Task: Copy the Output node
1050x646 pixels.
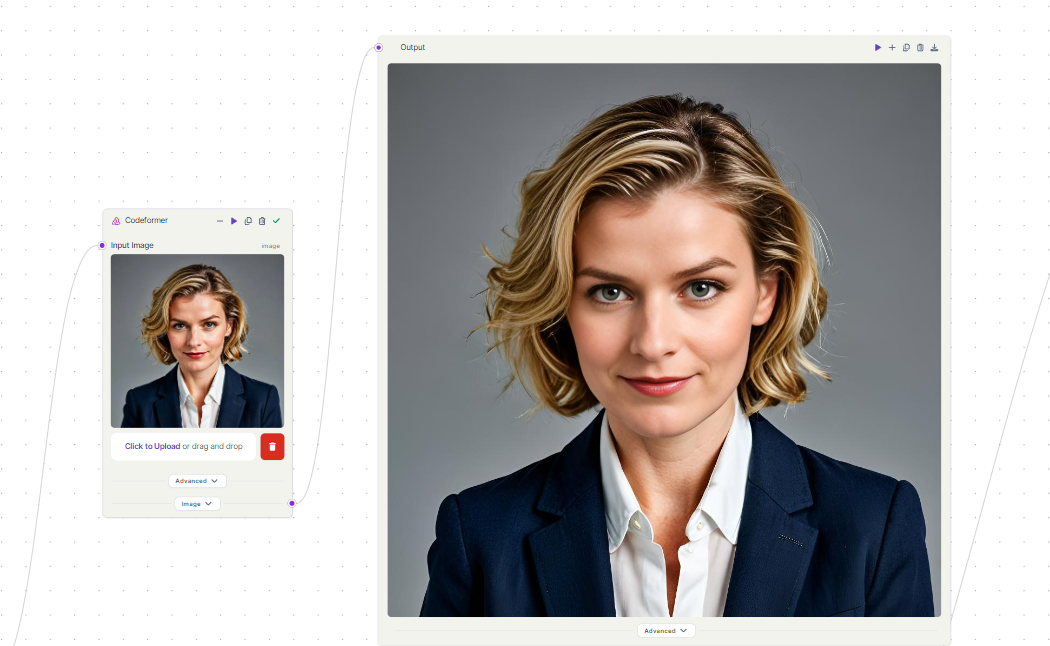Action: tap(906, 47)
